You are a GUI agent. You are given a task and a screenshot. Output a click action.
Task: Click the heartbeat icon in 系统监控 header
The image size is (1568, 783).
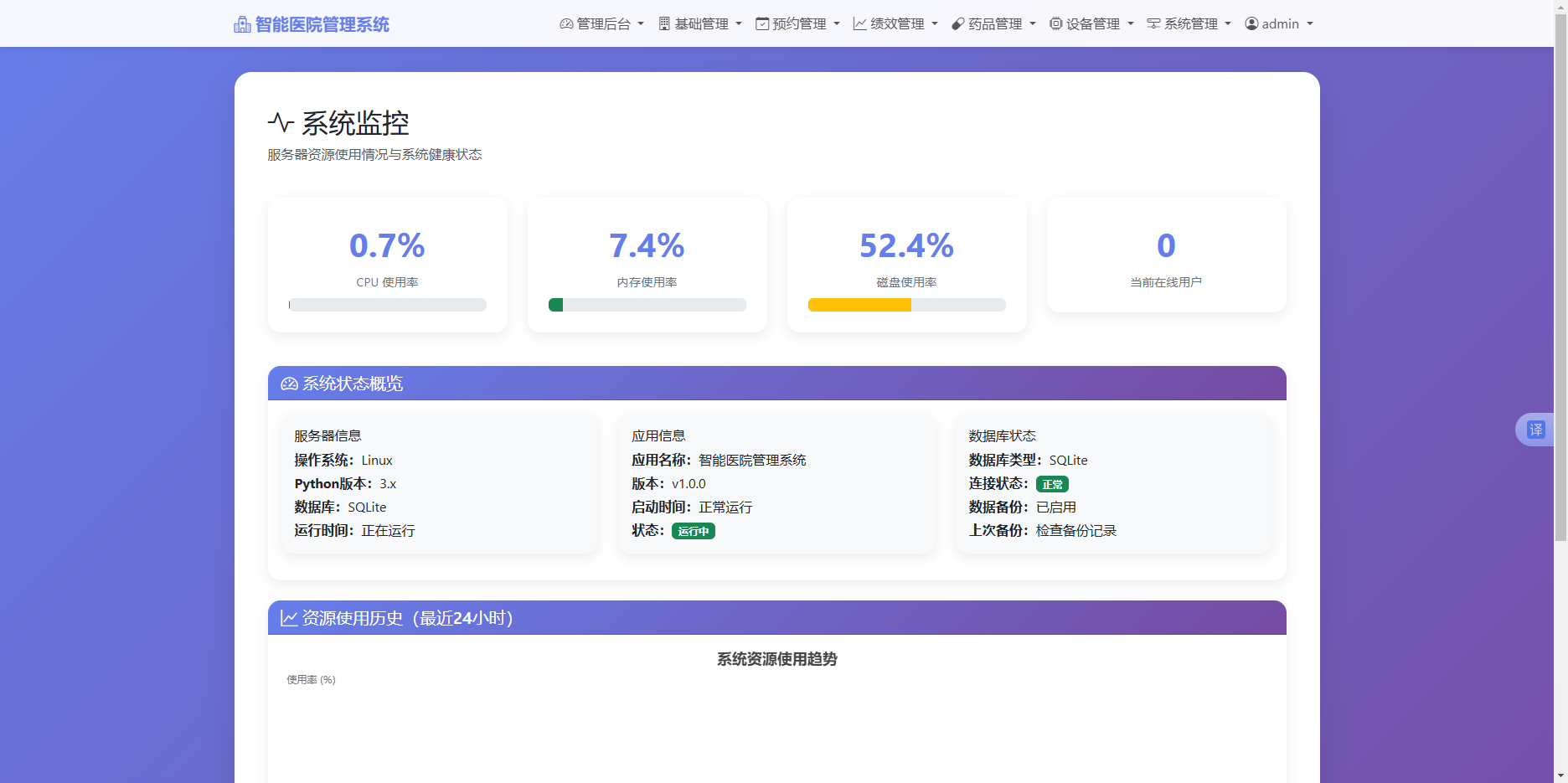[281, 122]
